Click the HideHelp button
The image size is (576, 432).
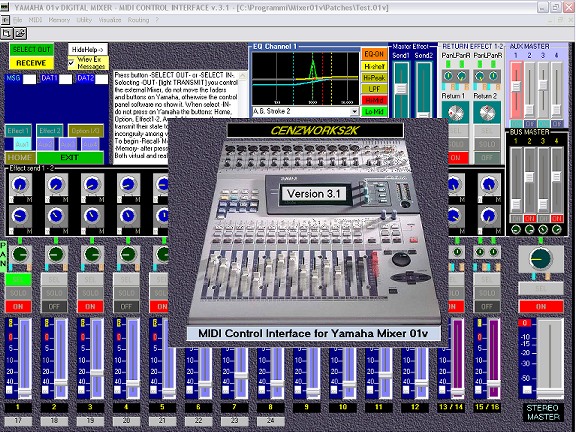pos(87,49)
